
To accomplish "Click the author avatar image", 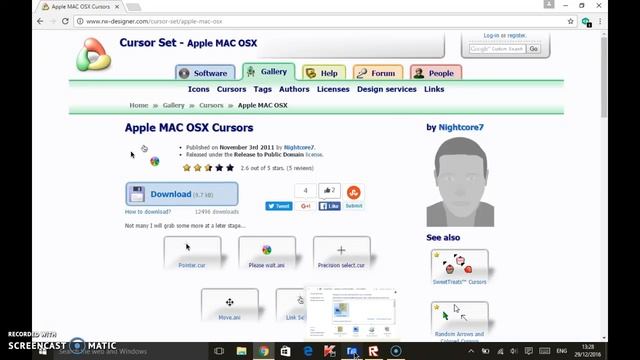I will (x=460, y=182).
